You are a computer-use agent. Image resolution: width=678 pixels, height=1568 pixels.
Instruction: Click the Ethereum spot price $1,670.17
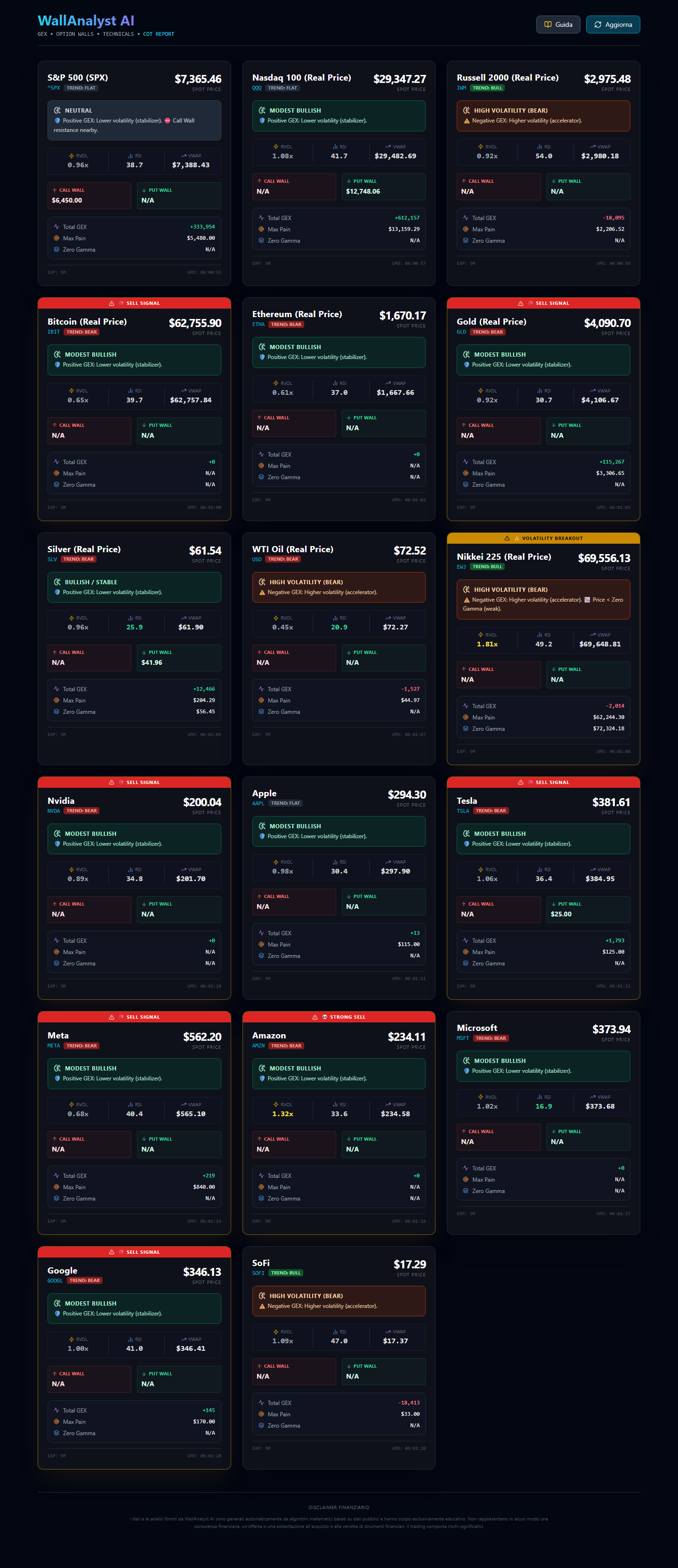click(403, 315)
